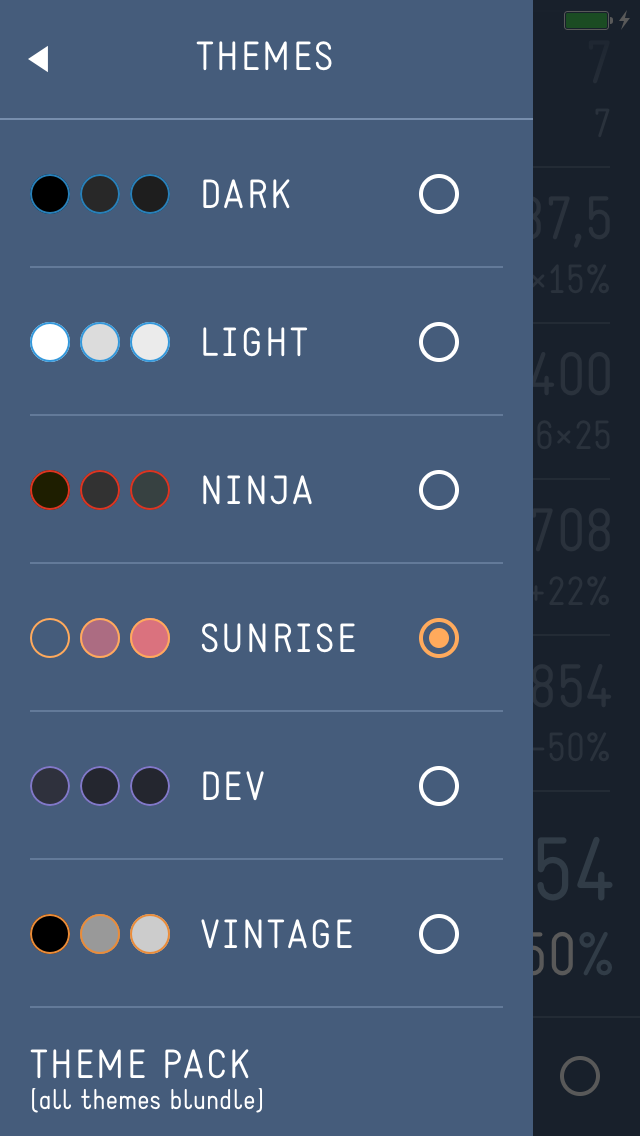Screen dimensions: 640x1136
Task: Select the Dark theme radio button
Action: tap(438, 193)
